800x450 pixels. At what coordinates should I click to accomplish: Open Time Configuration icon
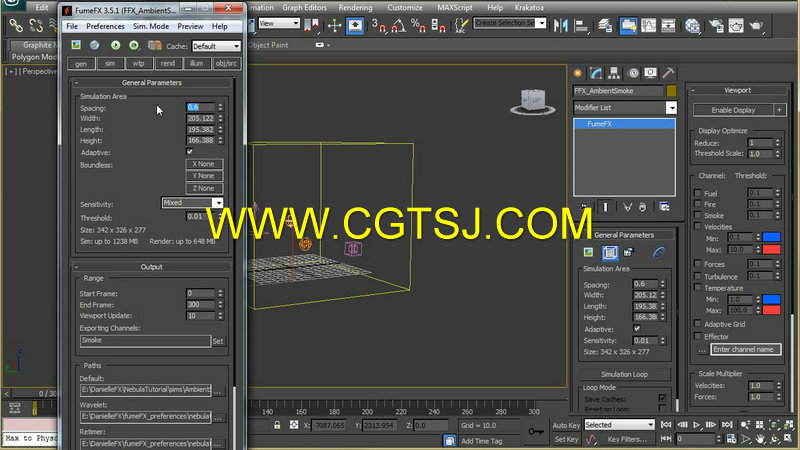(x=732, y=438)
